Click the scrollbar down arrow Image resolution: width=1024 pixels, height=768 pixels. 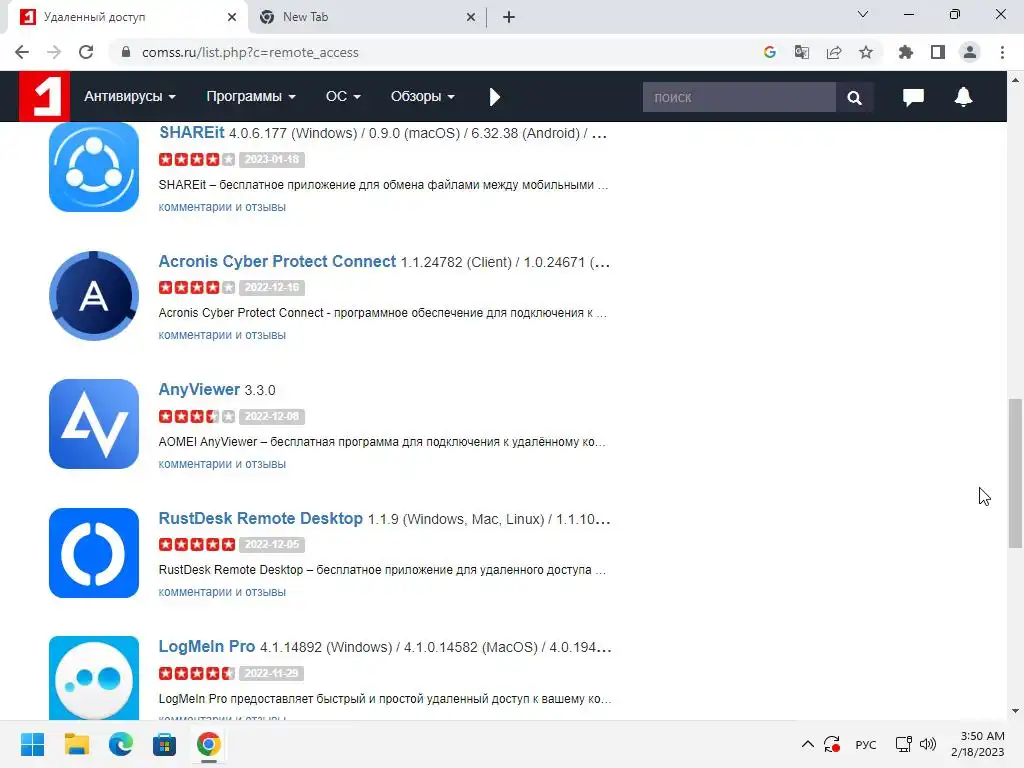(x=1016, y=711)
